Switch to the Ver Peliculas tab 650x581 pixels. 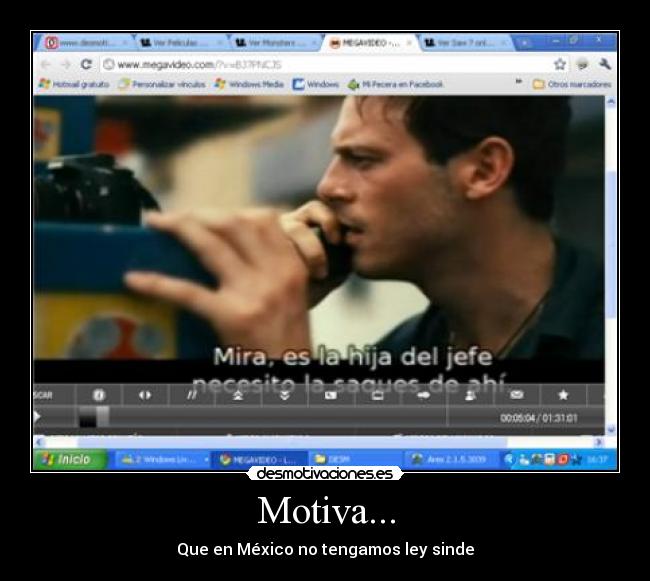click(181, 43)
